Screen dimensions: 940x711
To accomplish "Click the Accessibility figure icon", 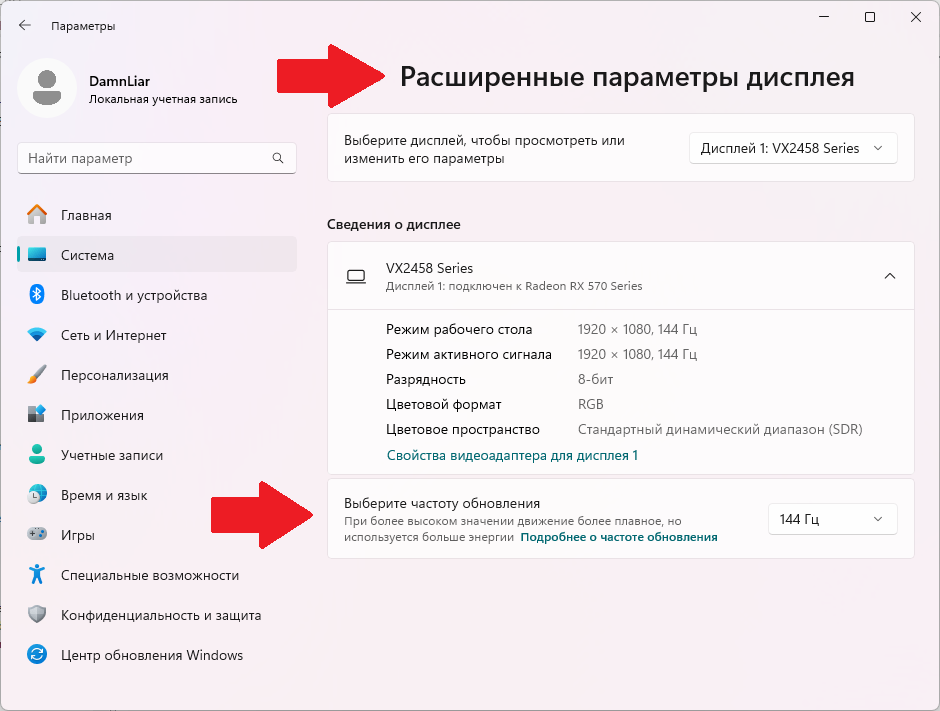I will tap(37, 575).
